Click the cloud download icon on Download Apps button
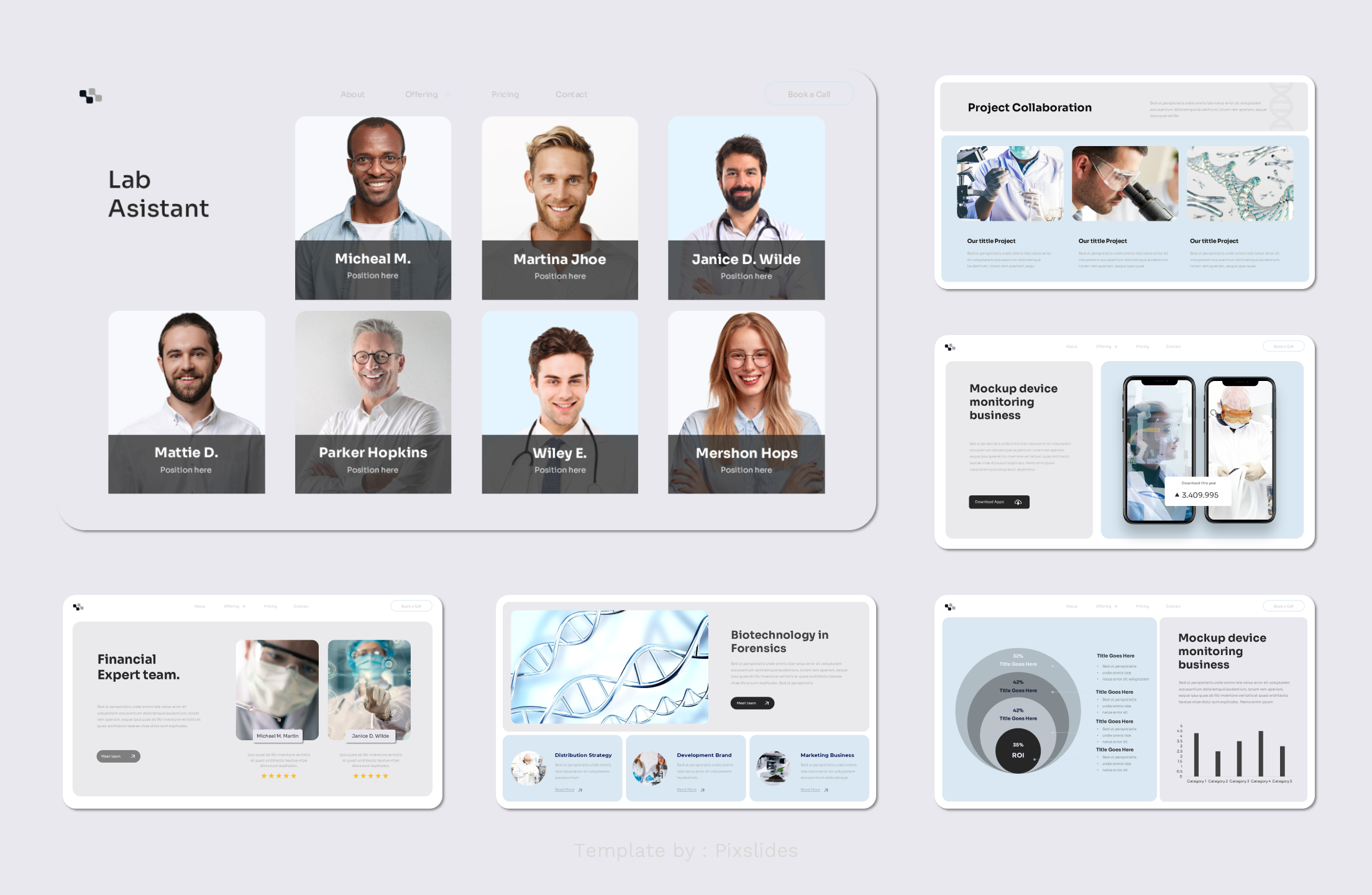This screenshot has height=895, width=1372. (x=1018, y=503)
